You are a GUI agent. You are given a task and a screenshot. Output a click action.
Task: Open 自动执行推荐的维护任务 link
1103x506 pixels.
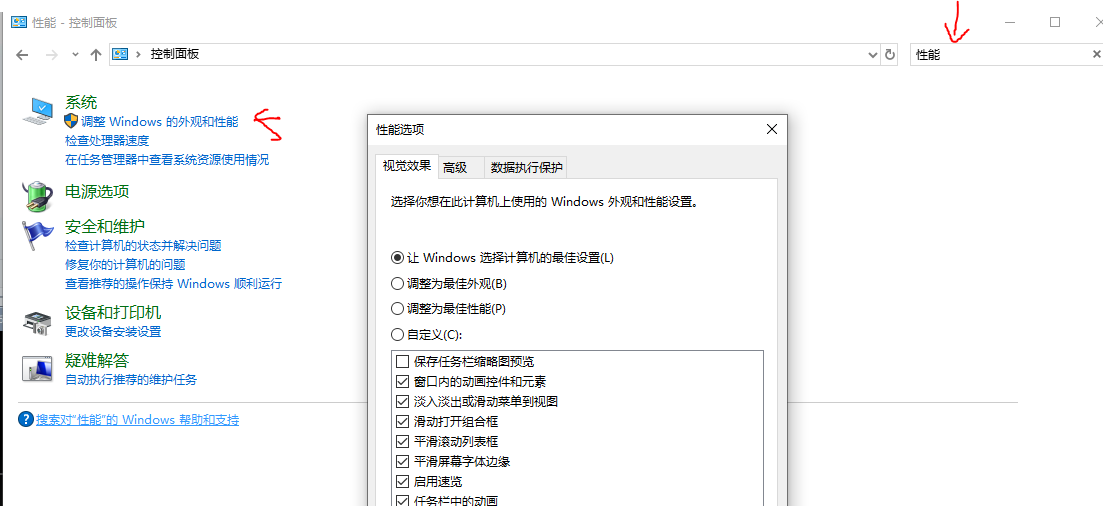pyautogui.click(x=131, y=380)
